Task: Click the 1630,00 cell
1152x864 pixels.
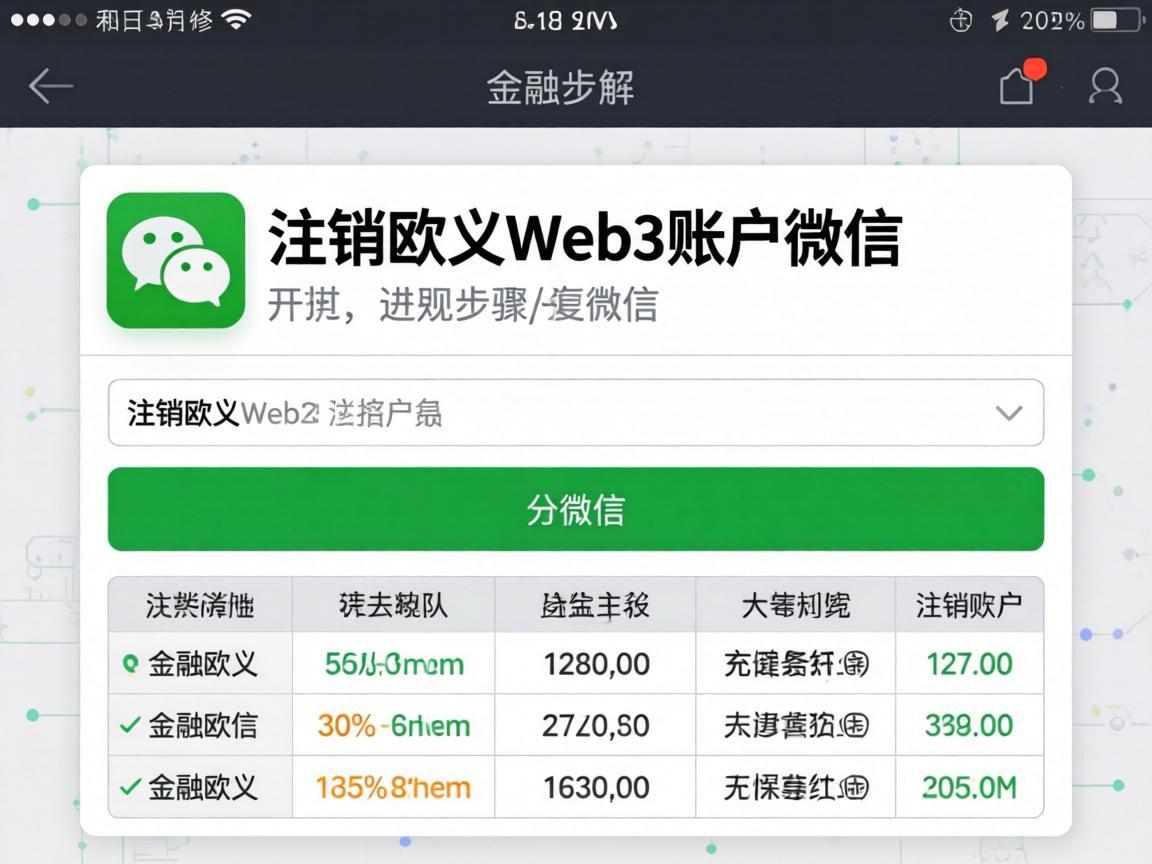Action: (x=596, y=788)
